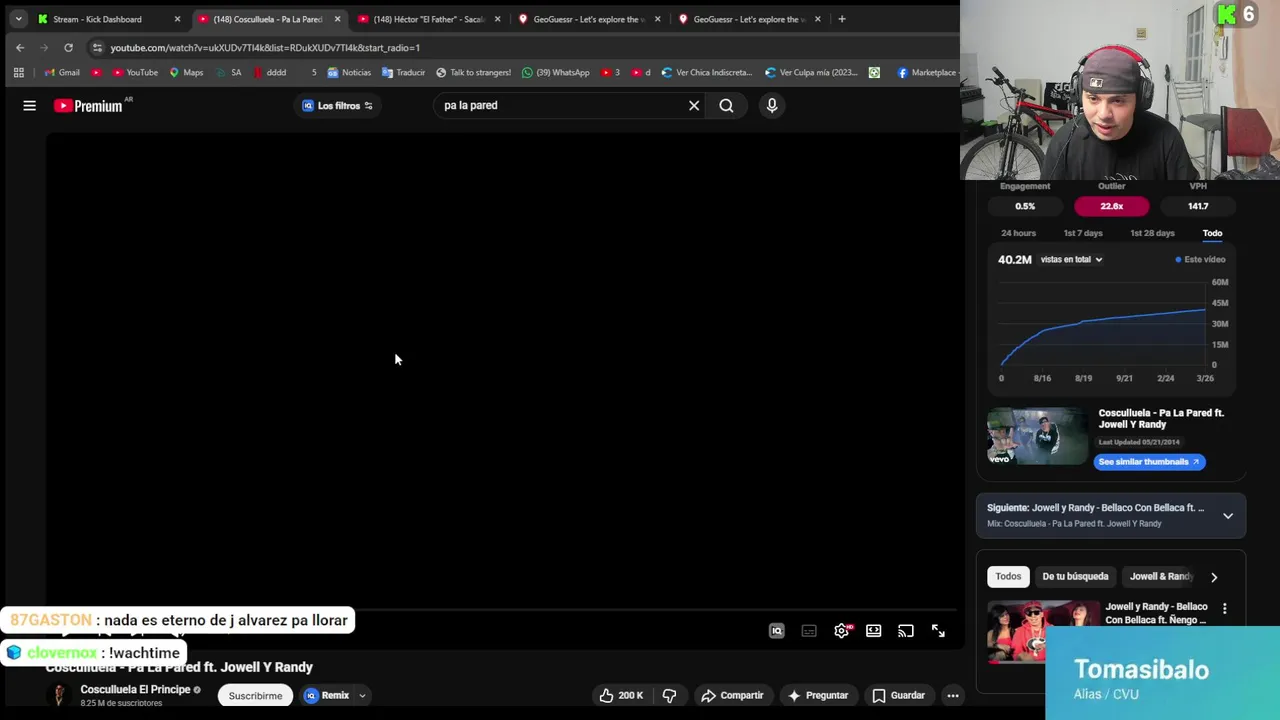Switch the player to theater mode

click(874, 631)
